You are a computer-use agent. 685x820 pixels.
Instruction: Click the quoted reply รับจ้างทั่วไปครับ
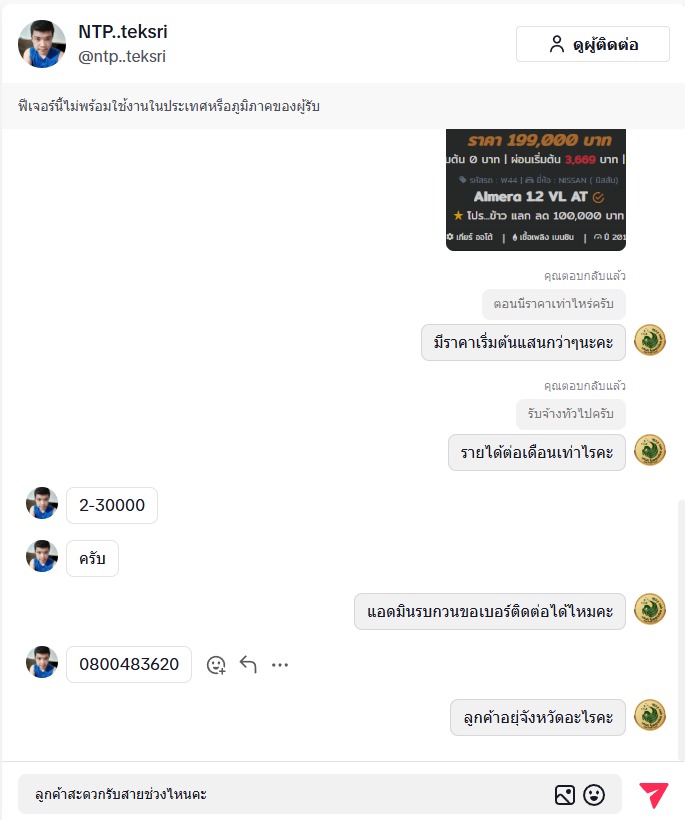pyautogui.click(x=570, y=414)
